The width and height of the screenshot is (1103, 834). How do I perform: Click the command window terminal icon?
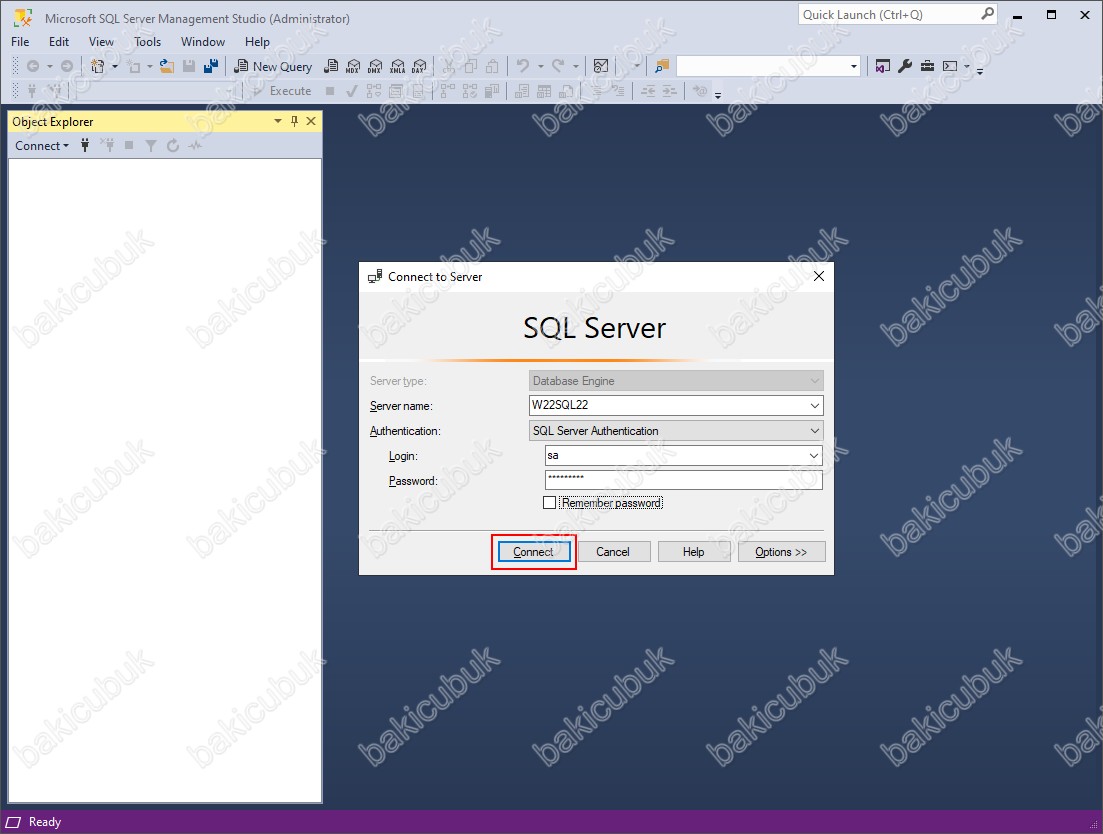950,66
